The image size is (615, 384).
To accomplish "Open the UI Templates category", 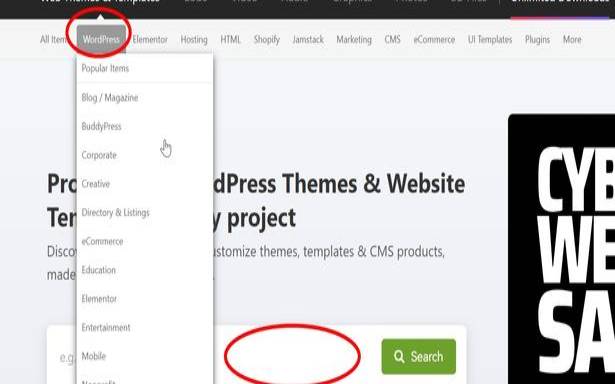I will [490, 40].
